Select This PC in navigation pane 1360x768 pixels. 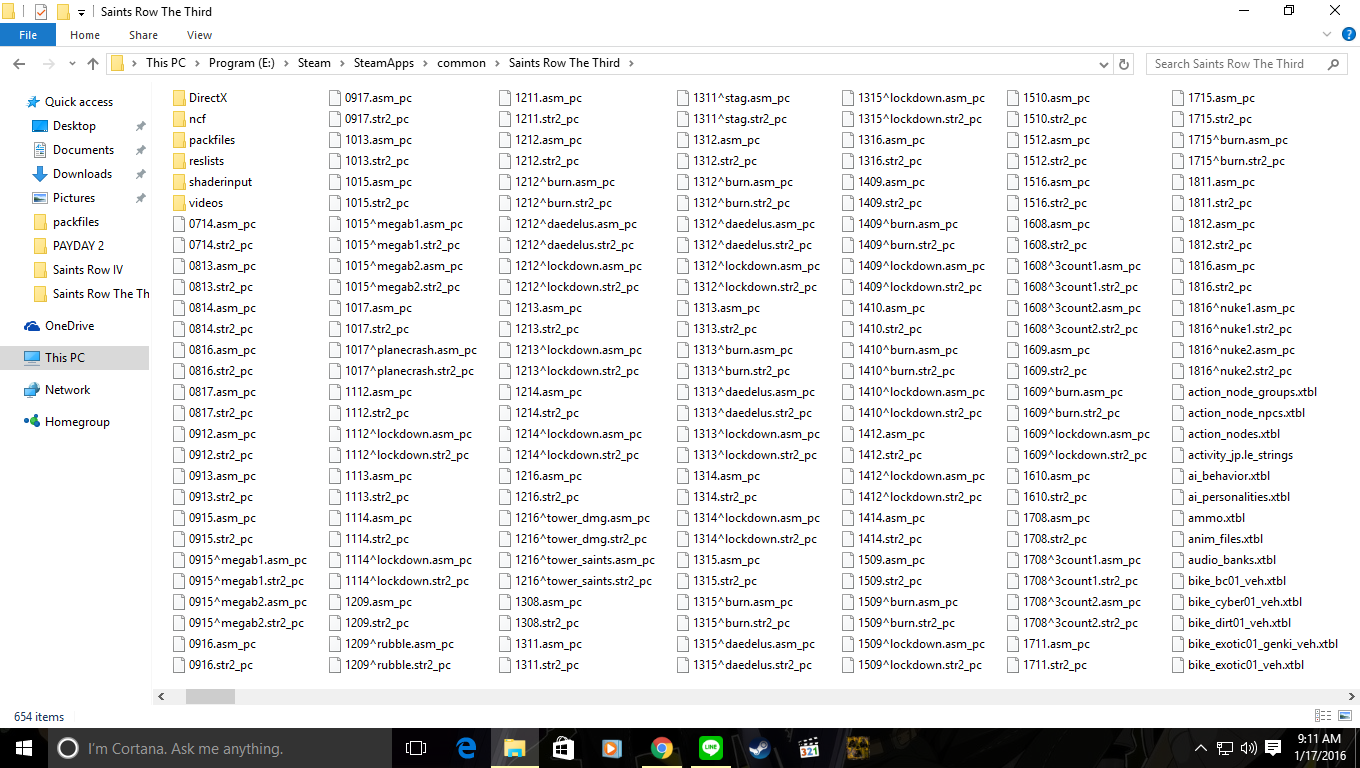coord(65,358)
